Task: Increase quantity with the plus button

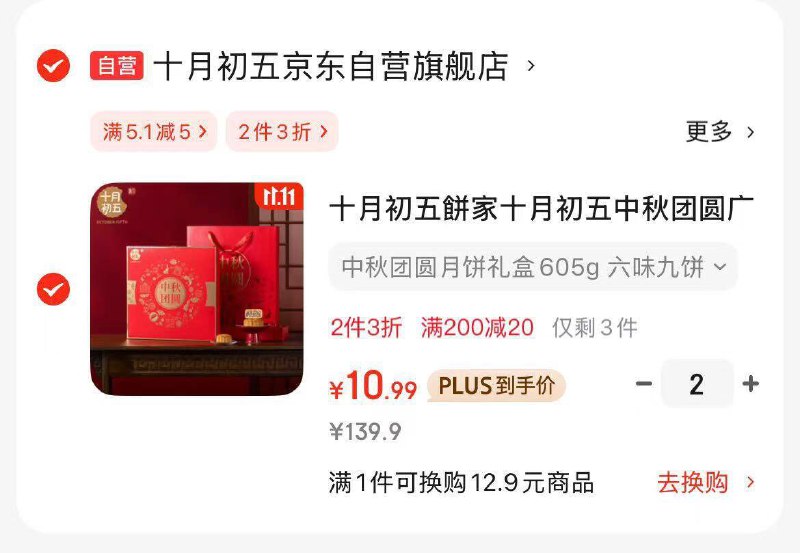Action: click(x=751, y=383)
